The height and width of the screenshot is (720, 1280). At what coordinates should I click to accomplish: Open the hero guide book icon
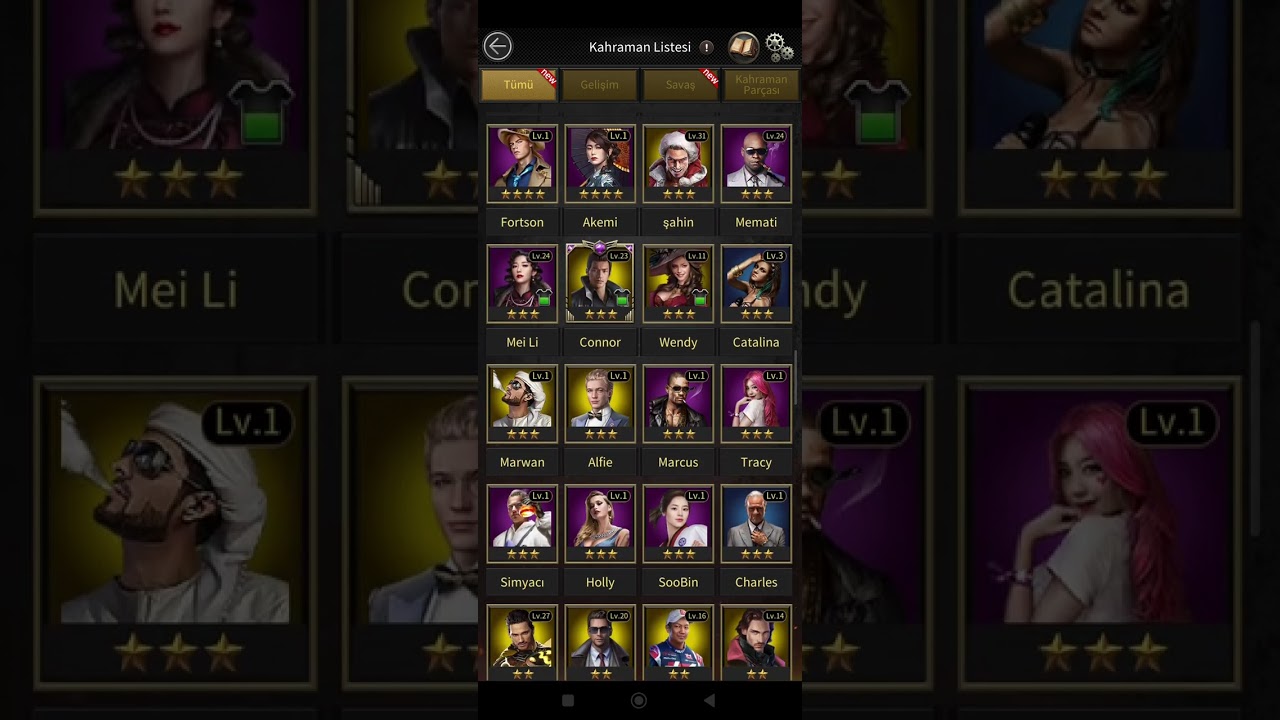[x=743, y=46]
